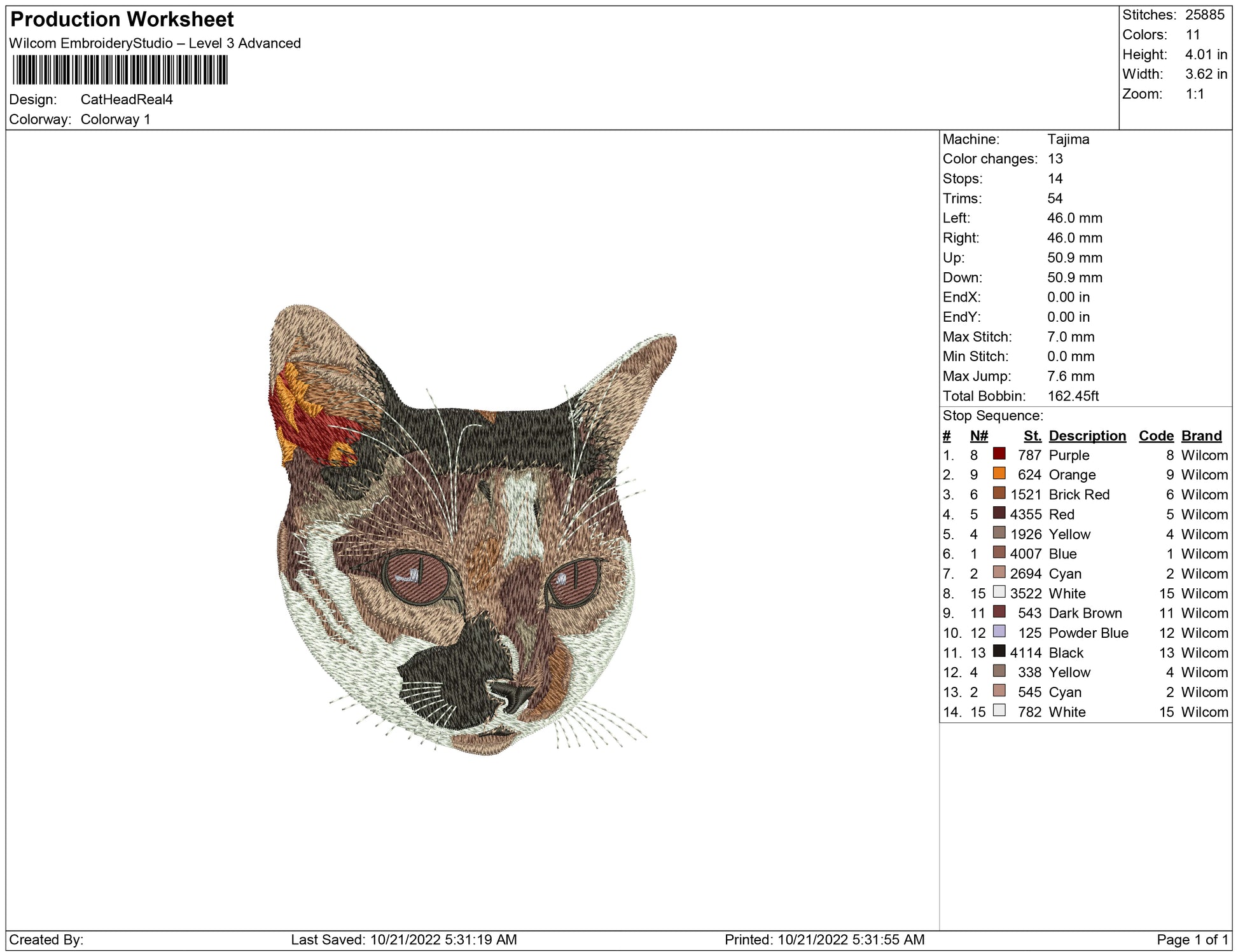Image resolution: width=1238 pixels, height=952 pixels.
Task: Click the Production Worksheet title
Action: coord(122,19)
